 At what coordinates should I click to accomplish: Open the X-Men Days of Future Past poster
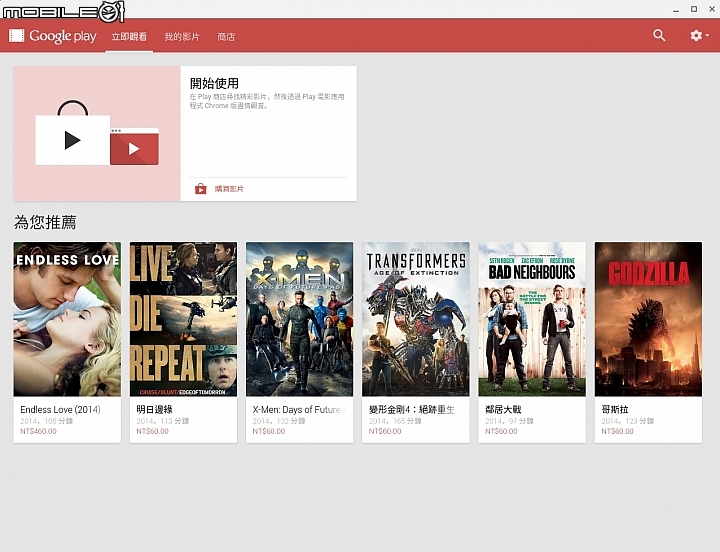[x=299, y=319]
